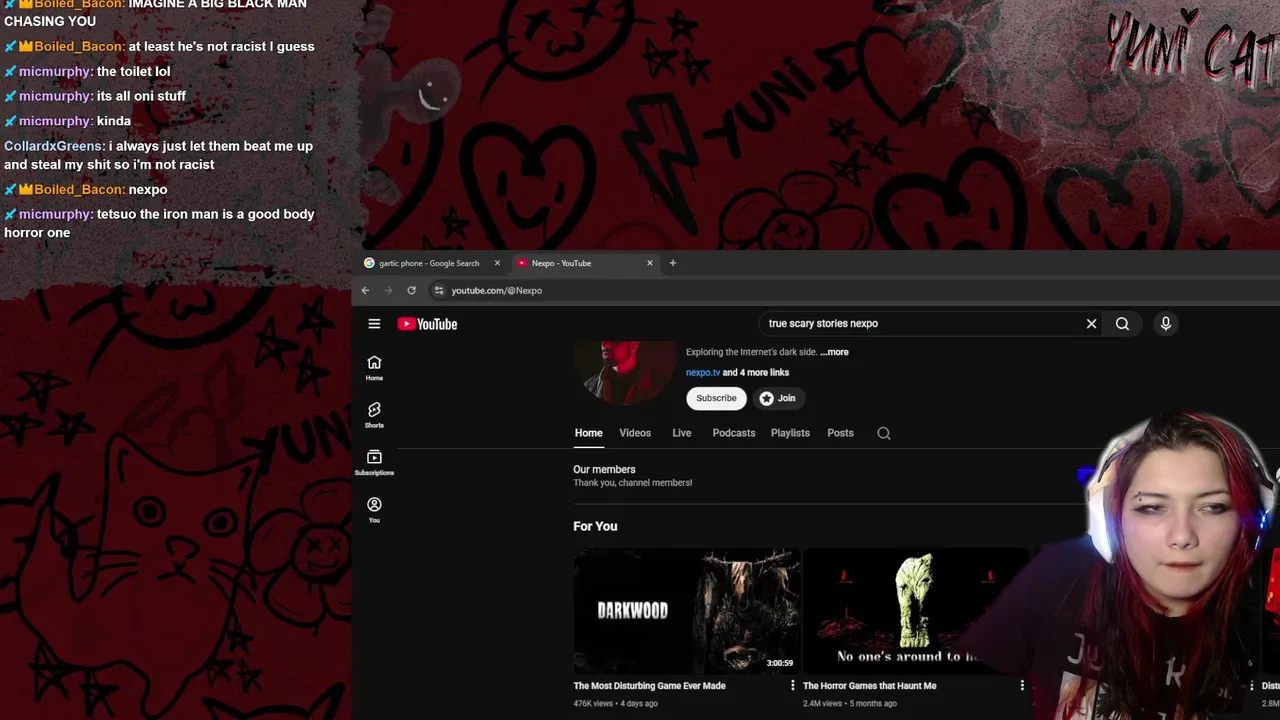This screenshot has width=1280, height=720.
Task: Go back in the browser
Action: (365, 290)
